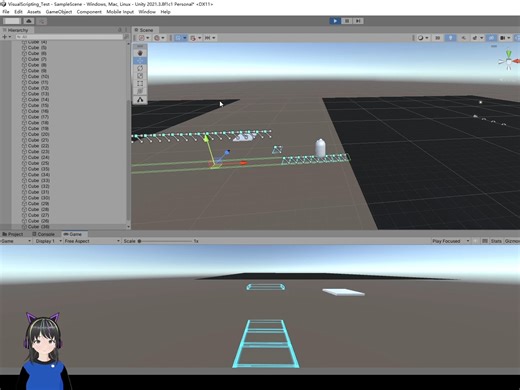Click the blue Z move handle

pos(227,152)
